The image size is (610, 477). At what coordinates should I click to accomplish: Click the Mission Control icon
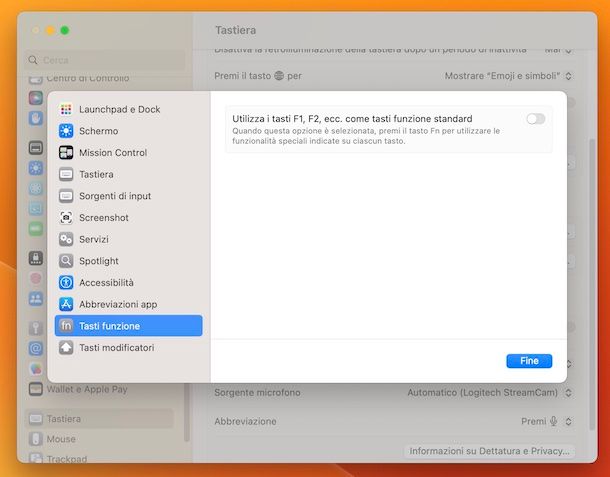66,153
